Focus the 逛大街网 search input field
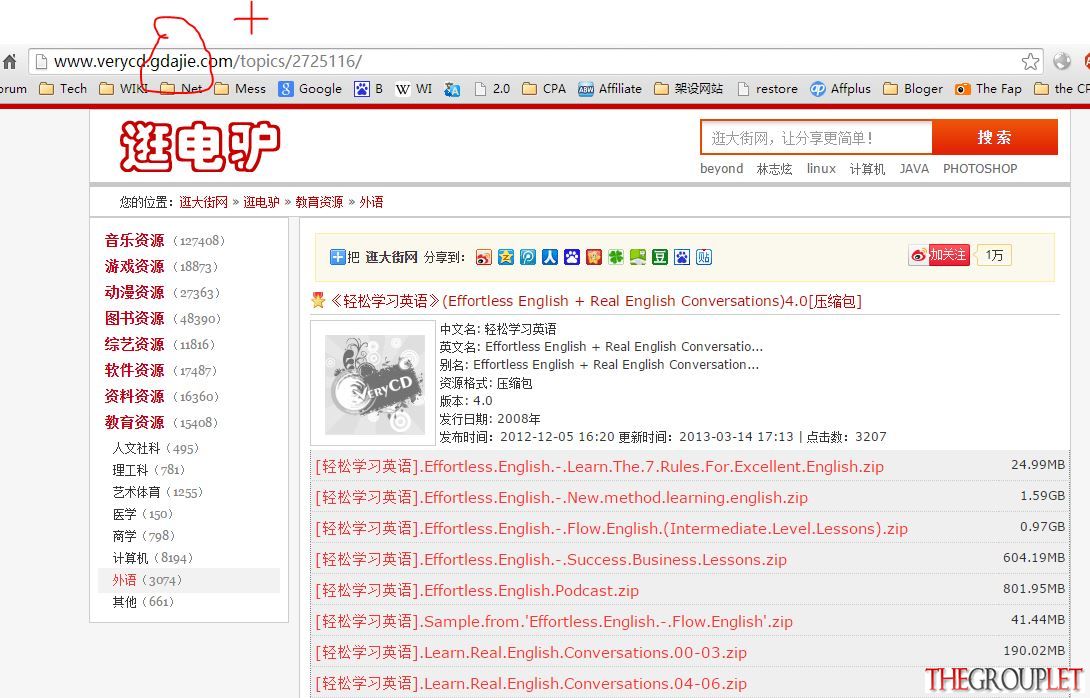 [x=816, y=138]
